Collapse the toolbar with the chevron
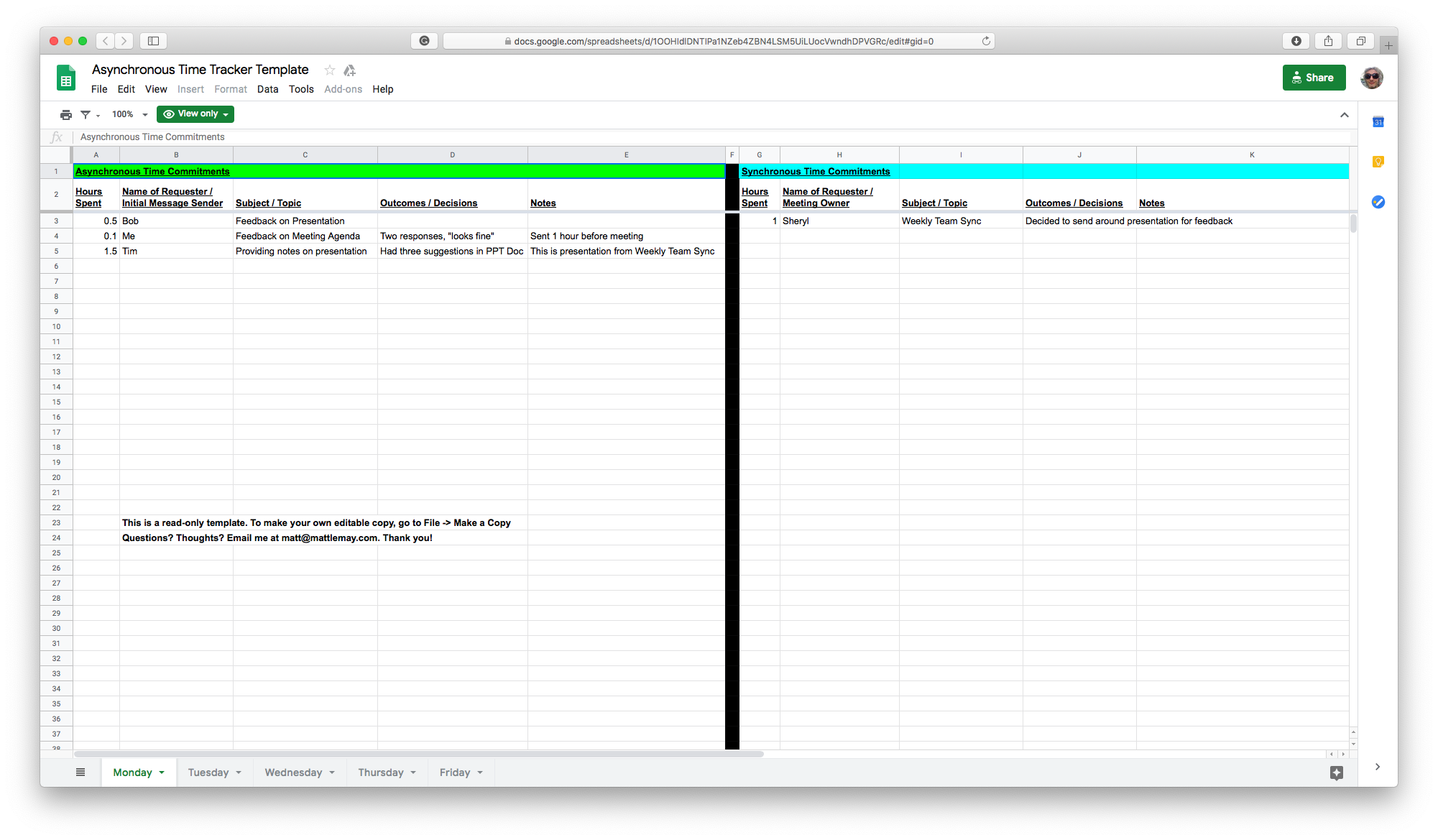The height and width of the screenshot is (840, 1438). pos(1345,115)
